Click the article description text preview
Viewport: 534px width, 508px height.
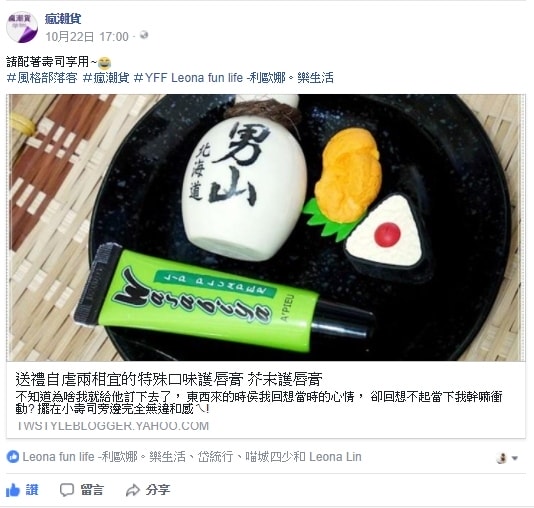[258, 402]
